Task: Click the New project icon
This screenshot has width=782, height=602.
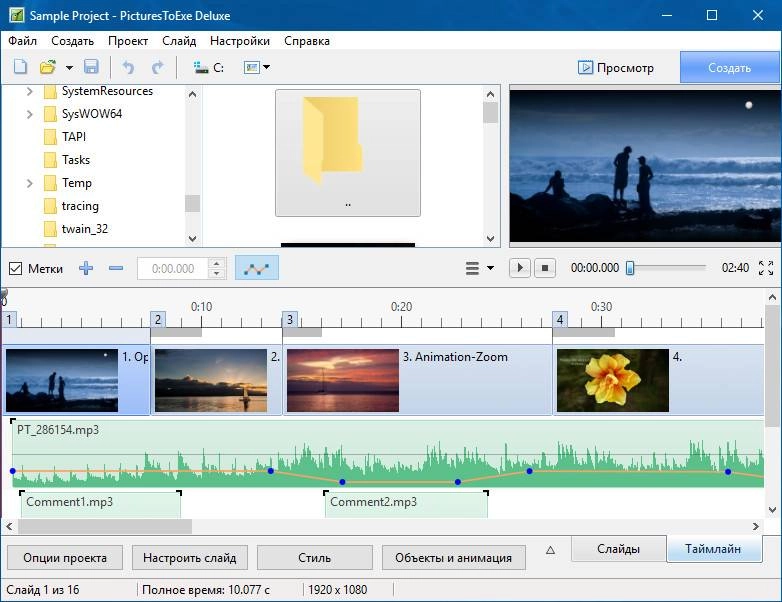Action: pos(20,67)
